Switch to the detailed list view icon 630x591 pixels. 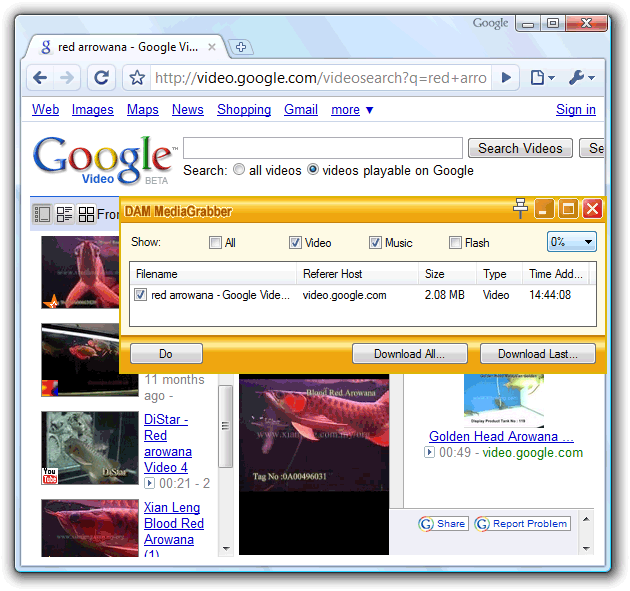pos(64,214)
